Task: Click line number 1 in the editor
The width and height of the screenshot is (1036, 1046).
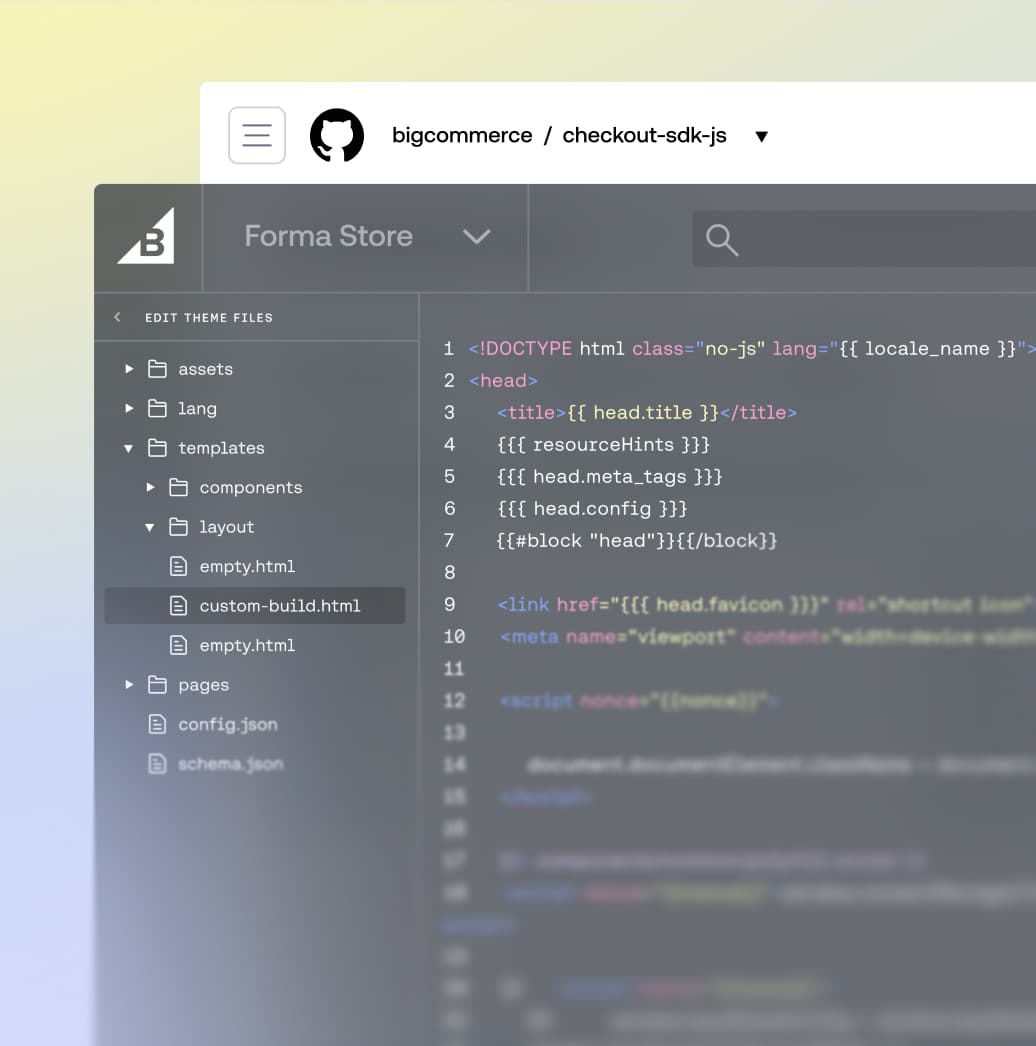Action: pyautogui.click(x=449, y=348)
